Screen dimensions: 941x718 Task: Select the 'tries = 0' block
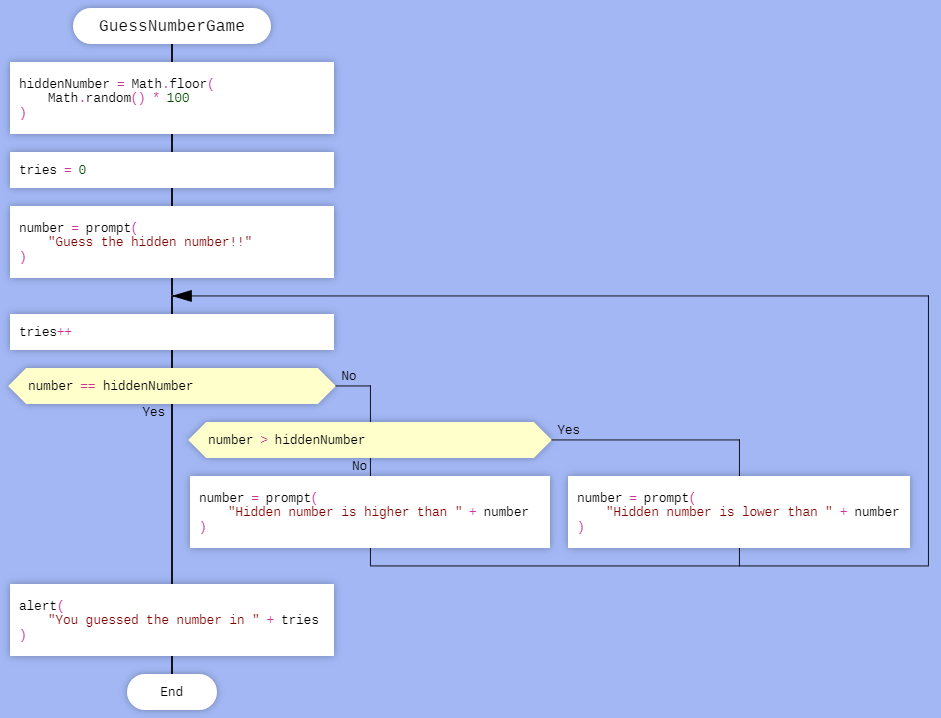pyautogui.click(x=171, y=170)
